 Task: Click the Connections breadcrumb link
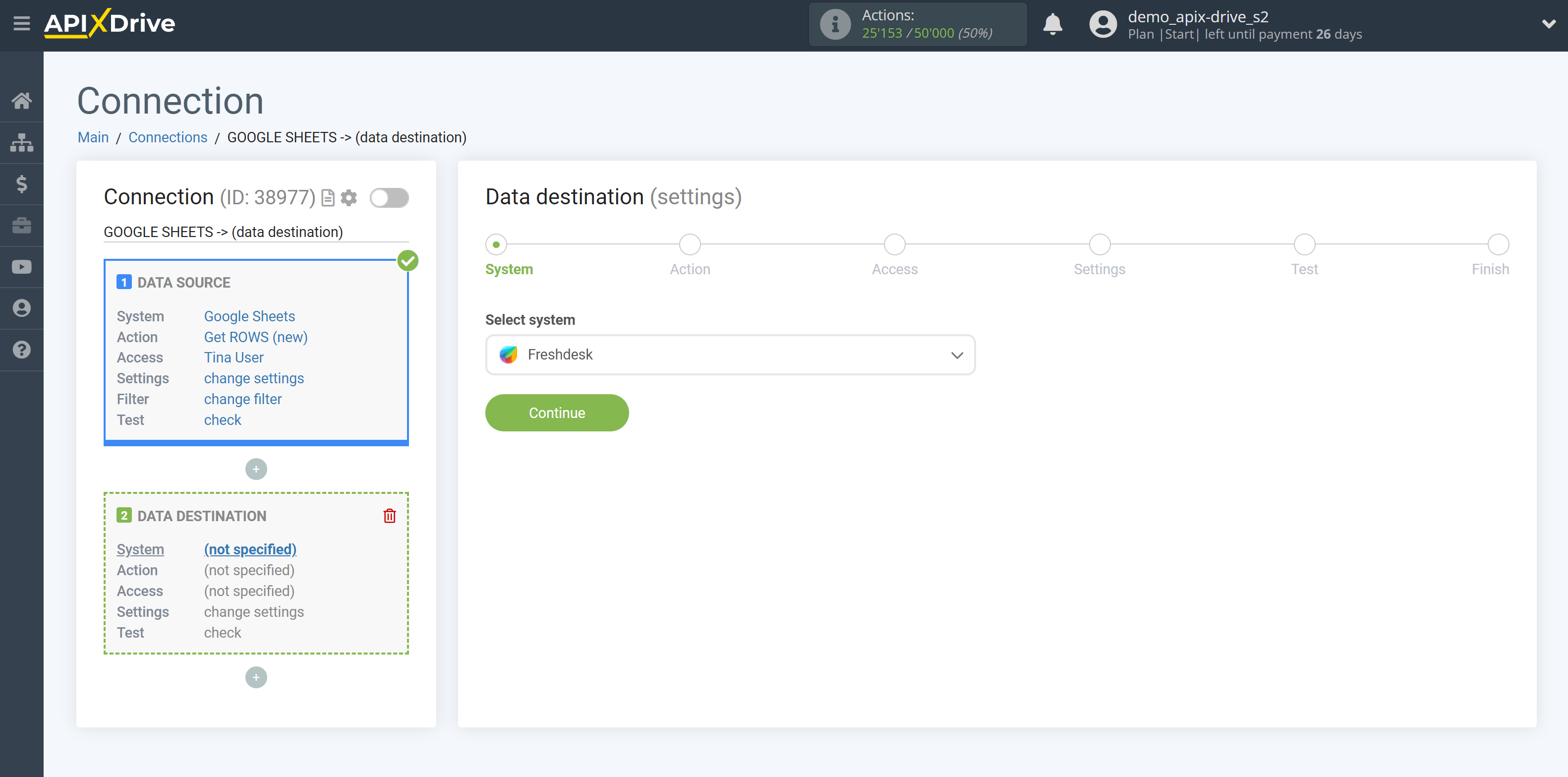(167, 137)
